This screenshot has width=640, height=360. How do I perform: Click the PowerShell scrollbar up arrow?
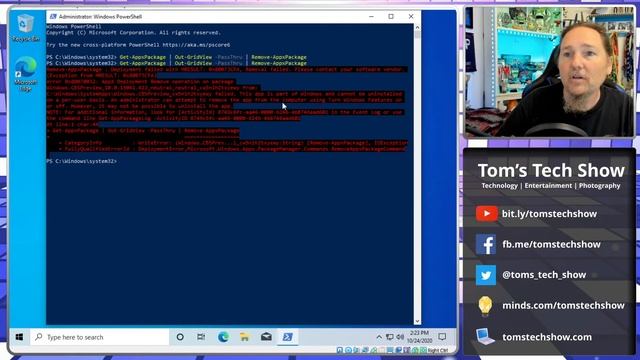[x=417, y=27]
